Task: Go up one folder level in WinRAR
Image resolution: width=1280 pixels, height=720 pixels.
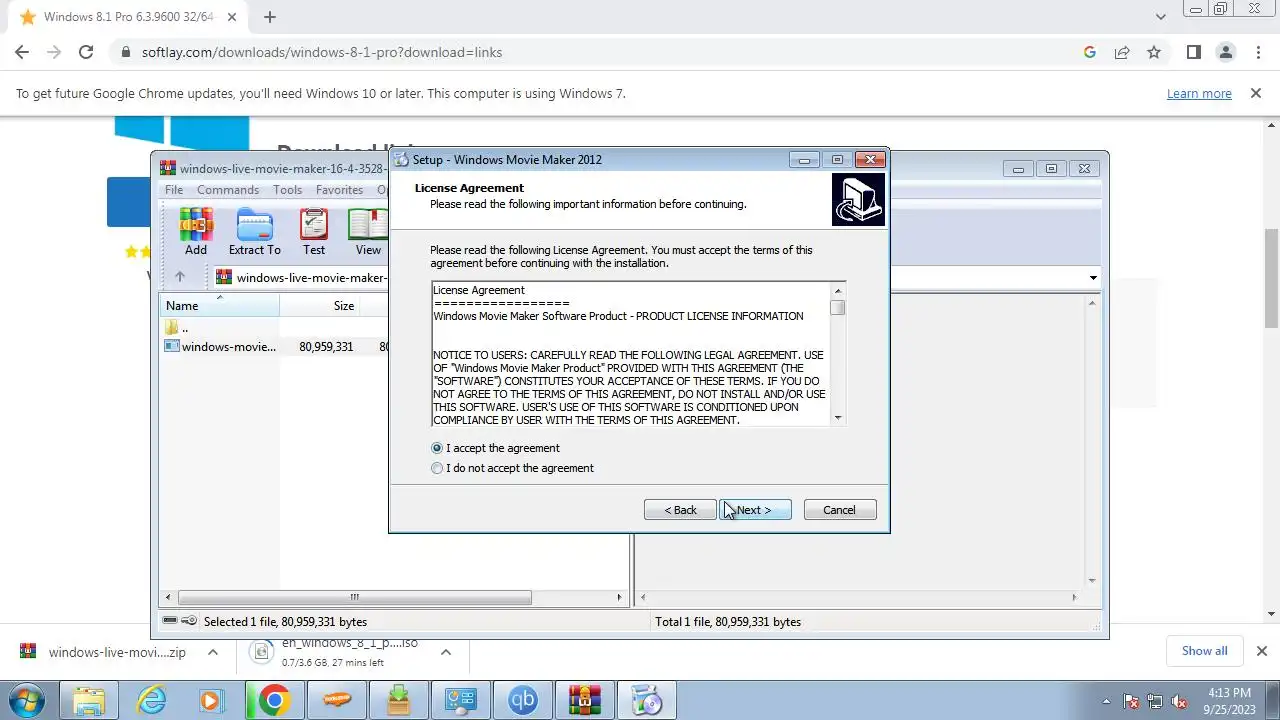Action: tap(180, 277)
